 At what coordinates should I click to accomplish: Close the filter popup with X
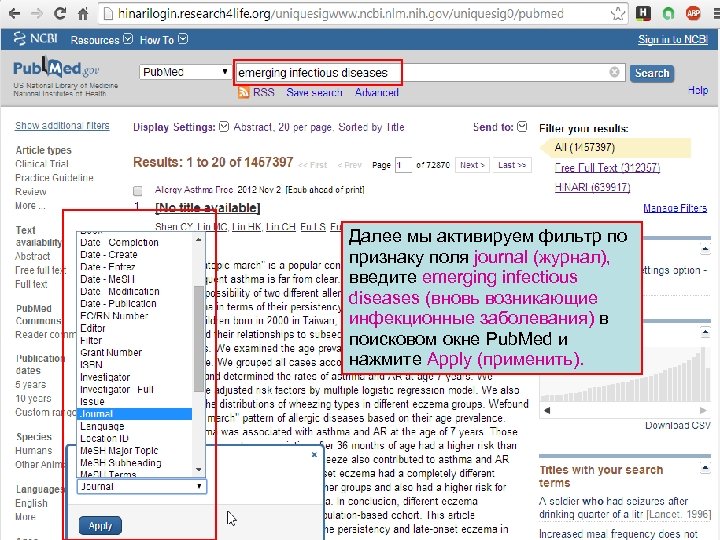point(314,454)
